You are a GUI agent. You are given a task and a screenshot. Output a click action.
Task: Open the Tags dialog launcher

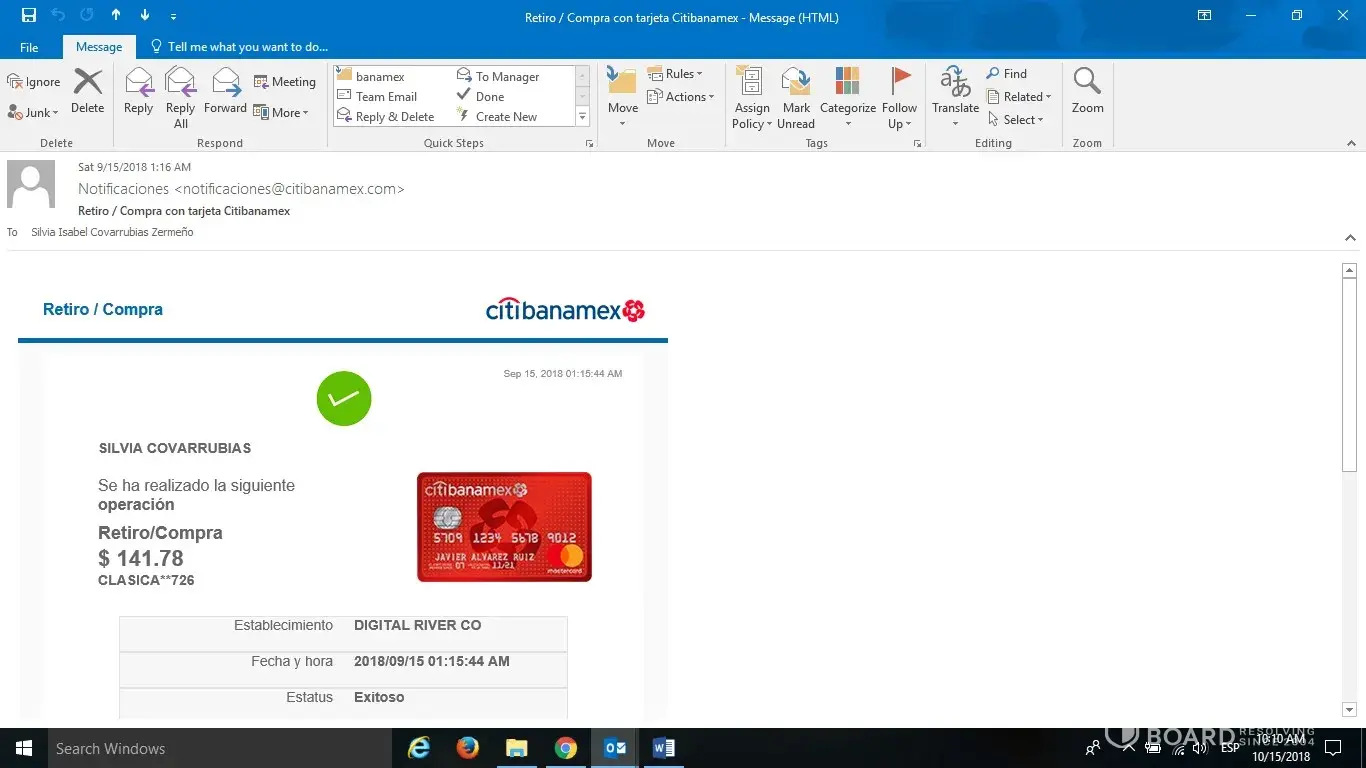(917, 144)
